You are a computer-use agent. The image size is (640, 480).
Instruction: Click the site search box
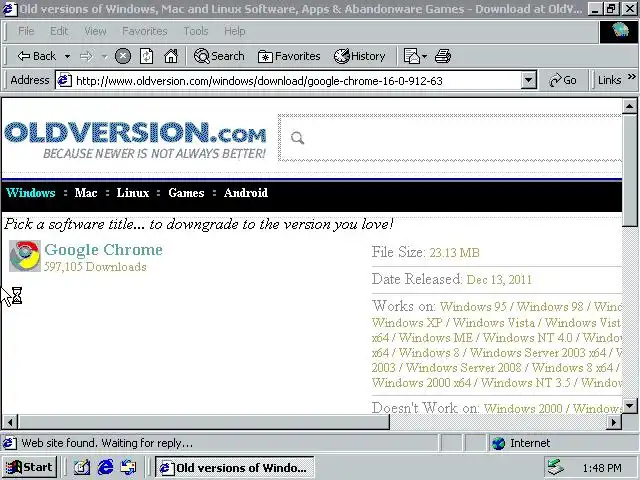point(450,138)
